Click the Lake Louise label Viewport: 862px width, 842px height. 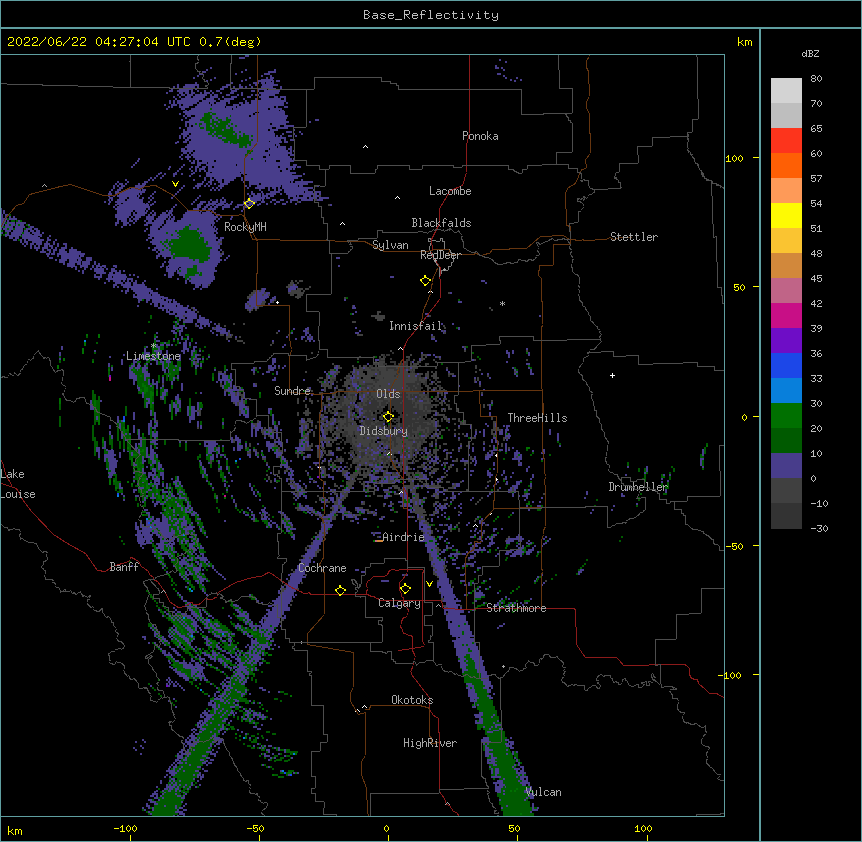tap(18, 484)
